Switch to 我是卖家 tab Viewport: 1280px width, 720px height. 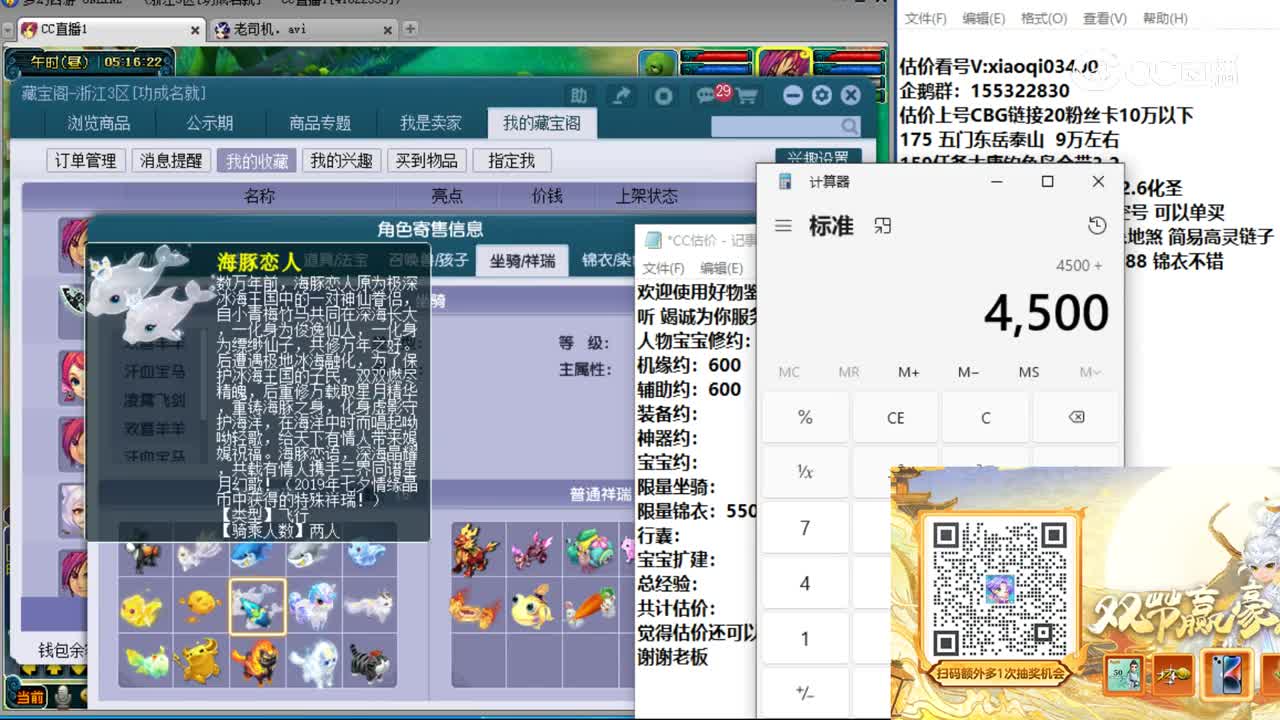pos(431,123)
